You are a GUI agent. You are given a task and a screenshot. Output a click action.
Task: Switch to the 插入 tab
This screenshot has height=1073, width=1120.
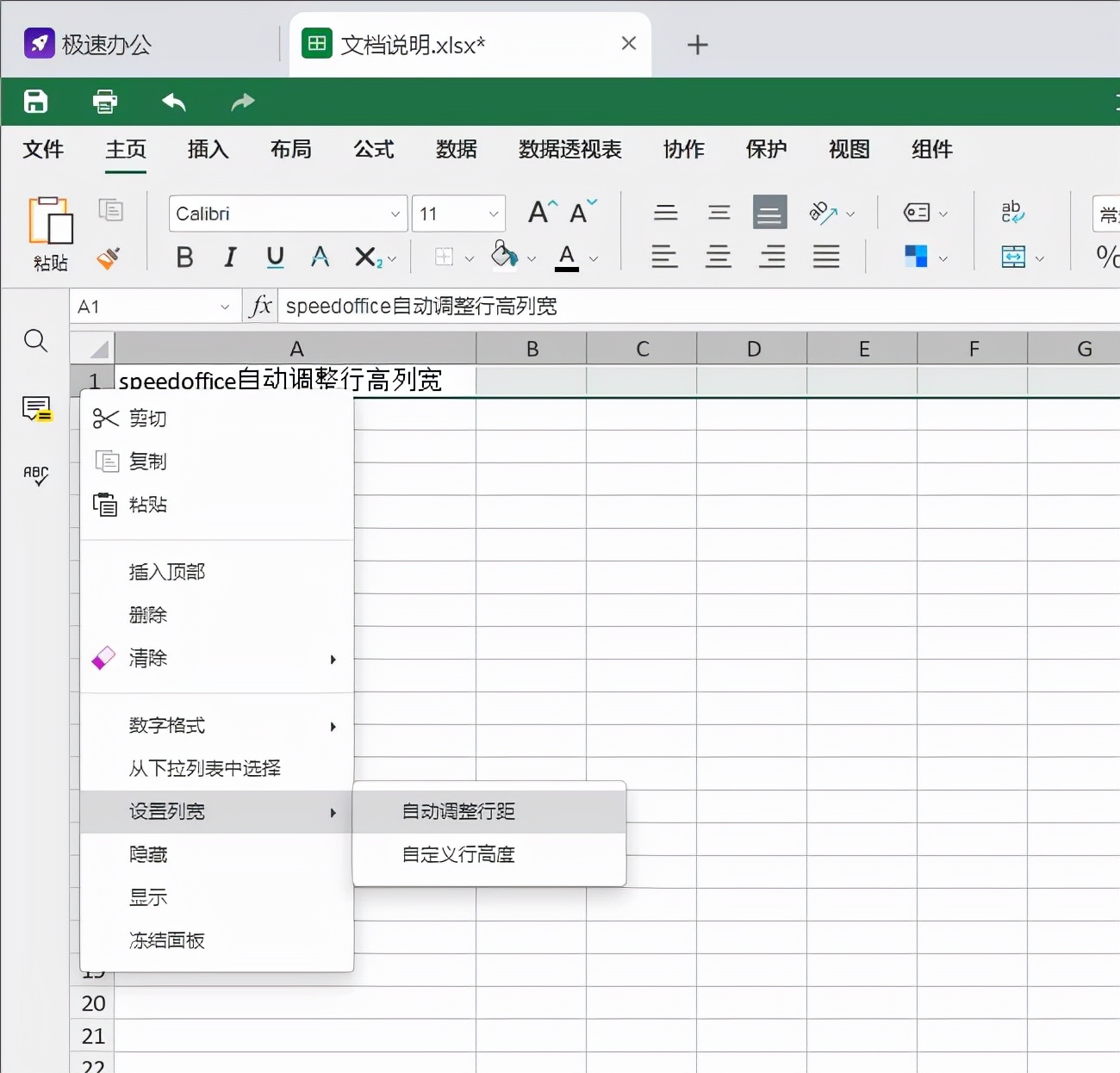click(208, 149)
